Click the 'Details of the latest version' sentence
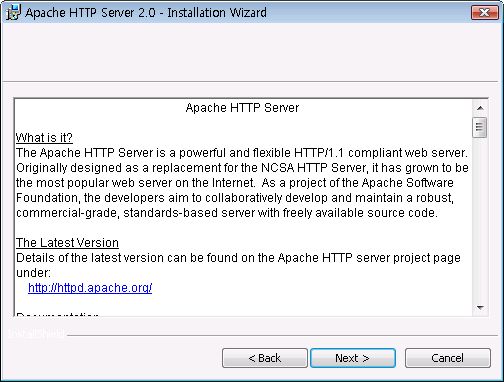Screen dimensions: 504x382 click(238, 265)
